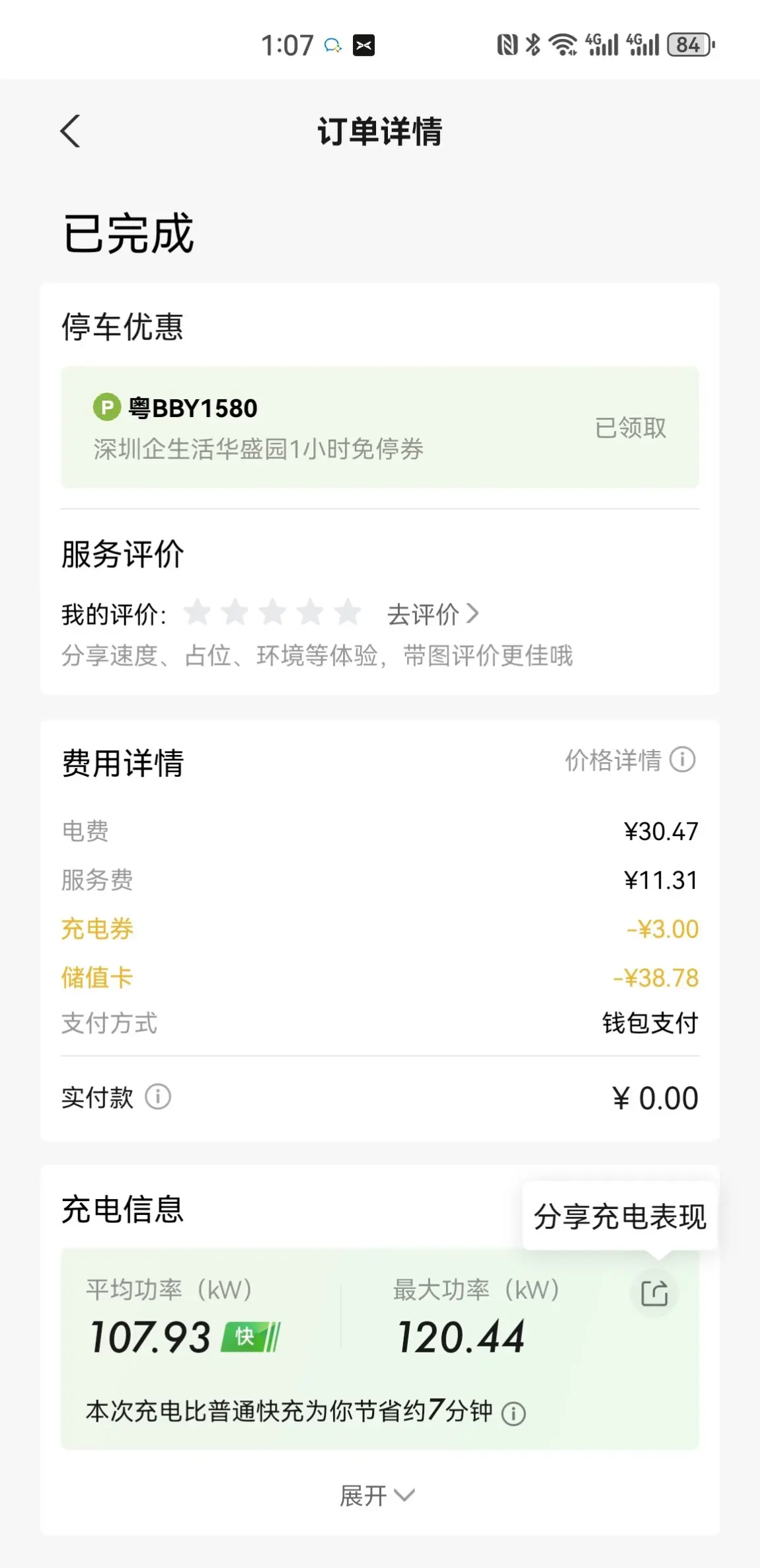
Task: Tap the 分享充电表现 tooltip bubble
Action: (619, 1216)
